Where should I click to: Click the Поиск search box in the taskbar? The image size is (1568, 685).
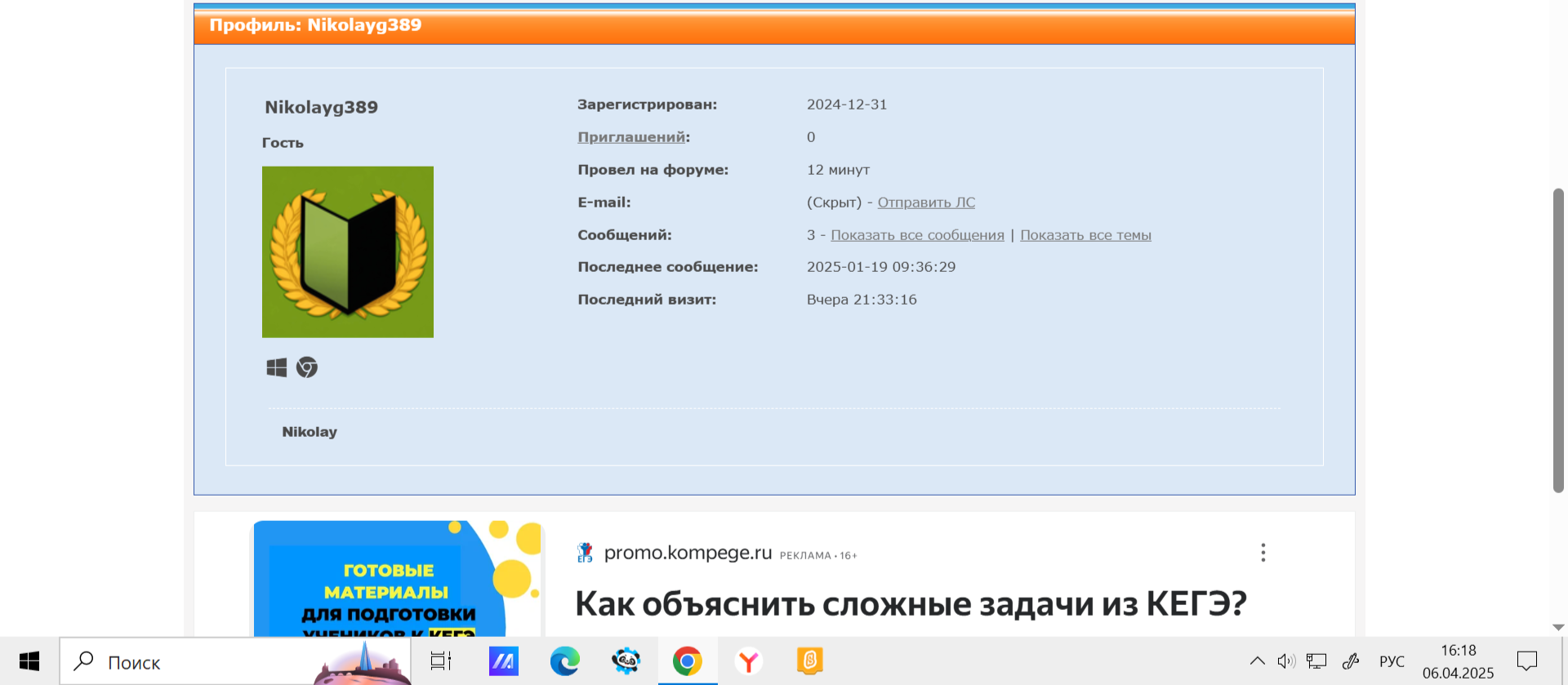tap(235, 661)
